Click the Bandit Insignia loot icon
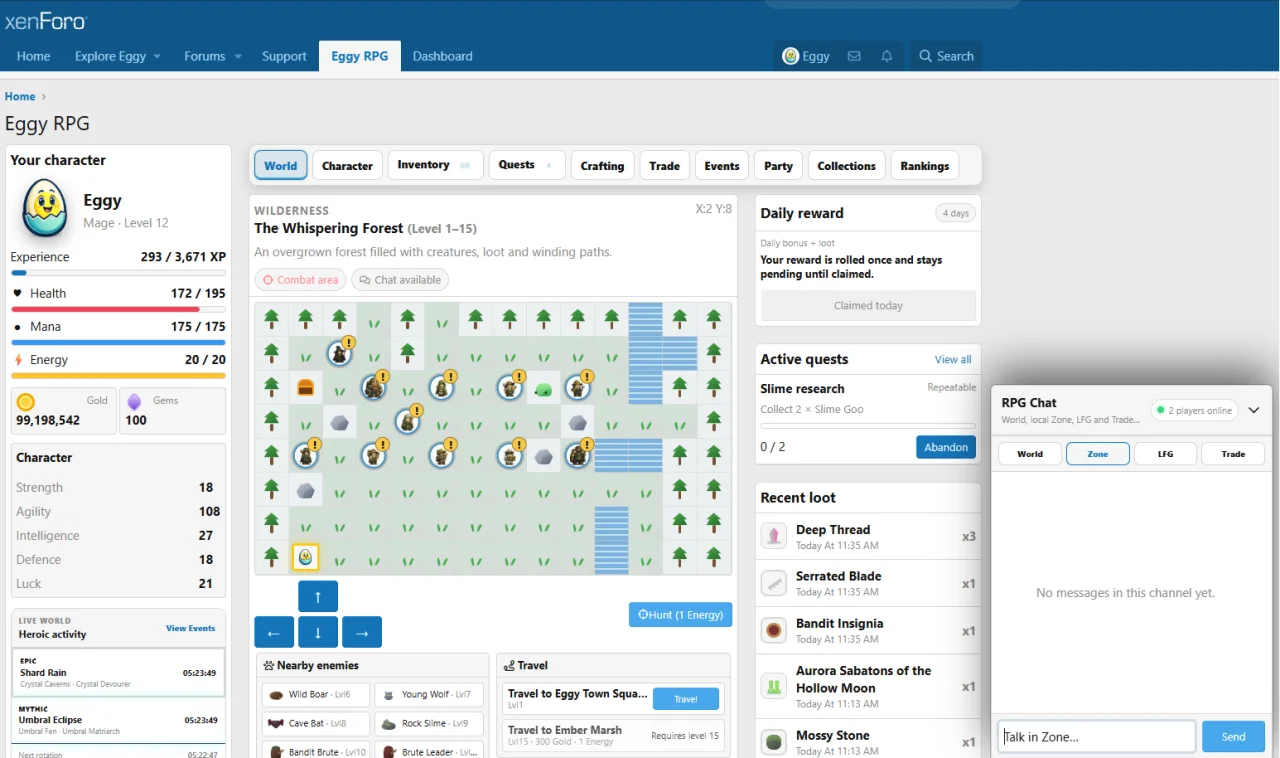This screenshot has width=1280, height=758. pyautogui.click(x=773, y=631)
